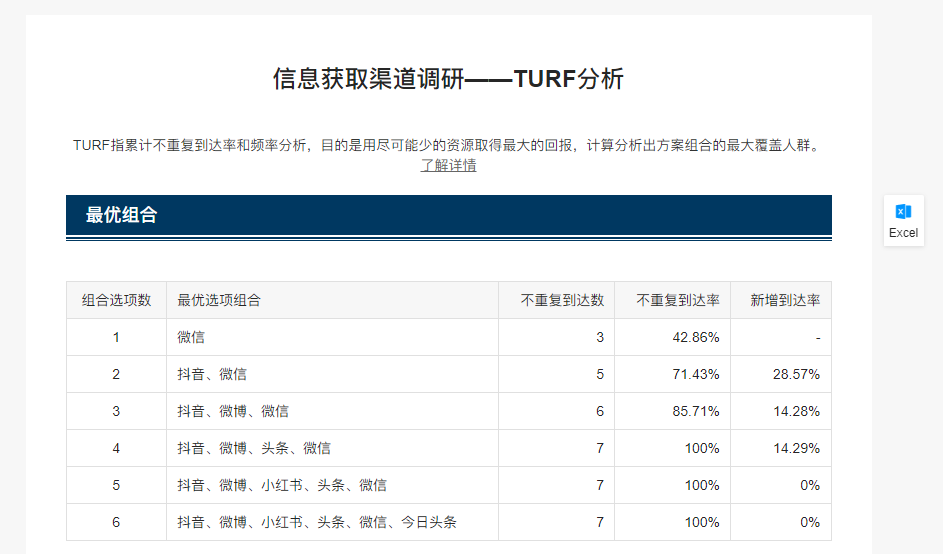Click reach count 3 in the 微信 row

point(600,337)
